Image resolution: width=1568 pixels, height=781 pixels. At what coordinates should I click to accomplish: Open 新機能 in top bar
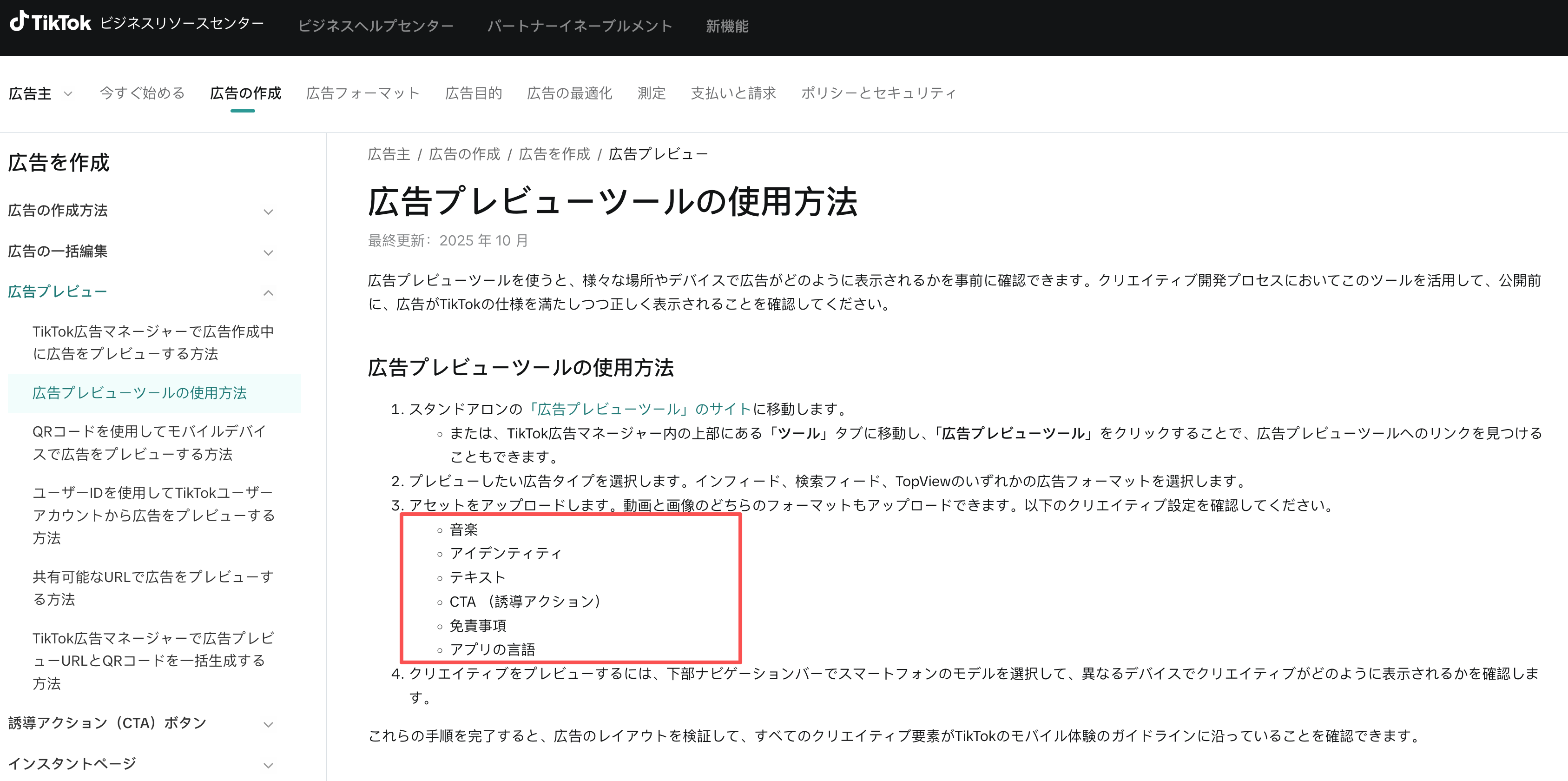click(727, 26)
